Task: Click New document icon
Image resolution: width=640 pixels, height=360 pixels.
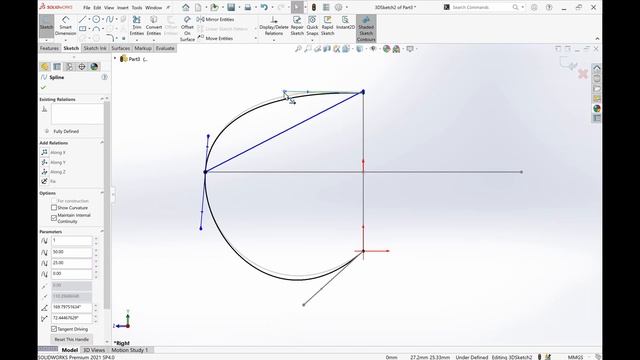Action: [198, 7]
